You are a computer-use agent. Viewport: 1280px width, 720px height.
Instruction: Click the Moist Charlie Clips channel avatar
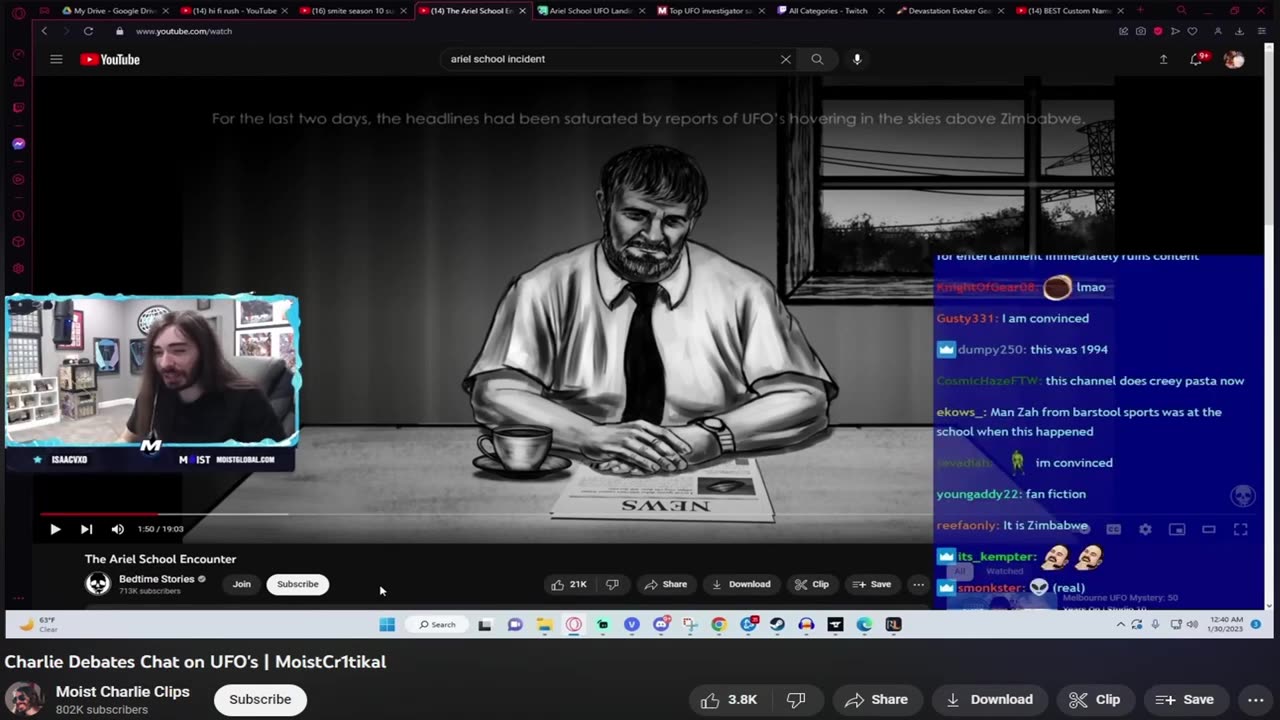[25, 699]
